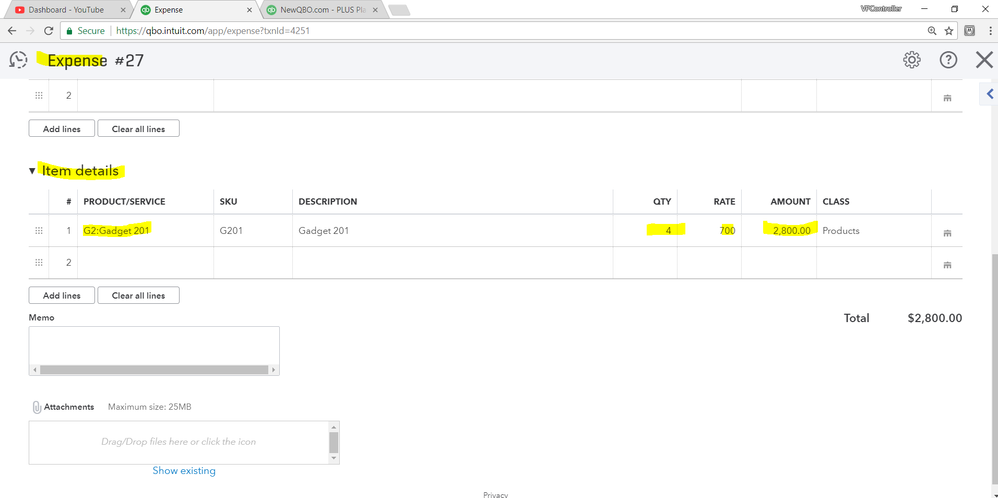998x498 pixels.
Task: Select the rate 700 cell
Action: tap(710, 231)
